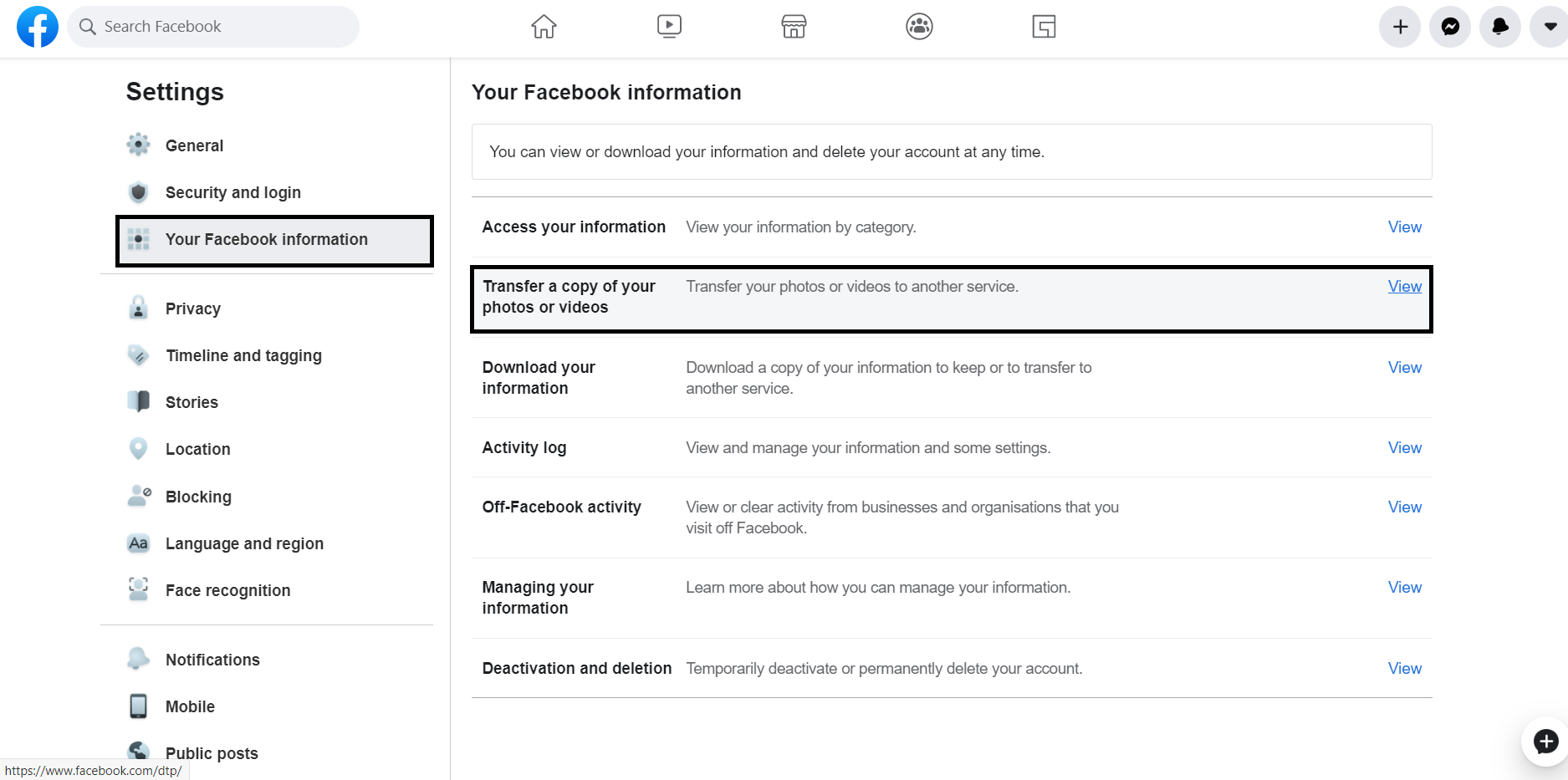This screenshot has height=780, width=1568.
Task: Click the Privacy lock icon
Action: [x=139, y=308]
